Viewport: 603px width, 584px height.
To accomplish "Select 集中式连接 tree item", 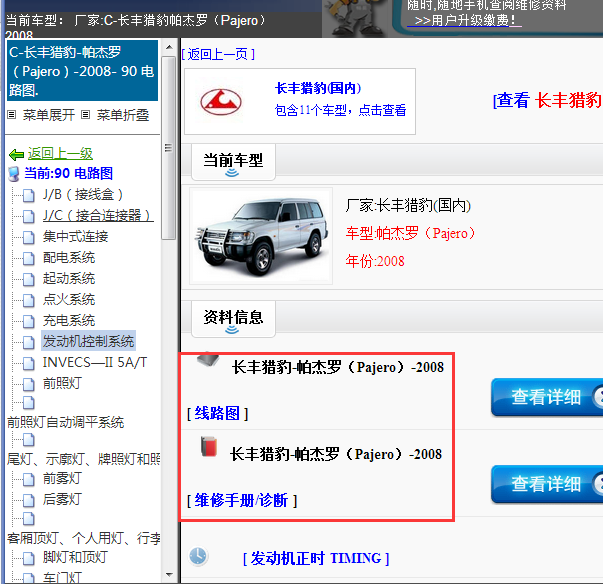I will coord(75,237).
